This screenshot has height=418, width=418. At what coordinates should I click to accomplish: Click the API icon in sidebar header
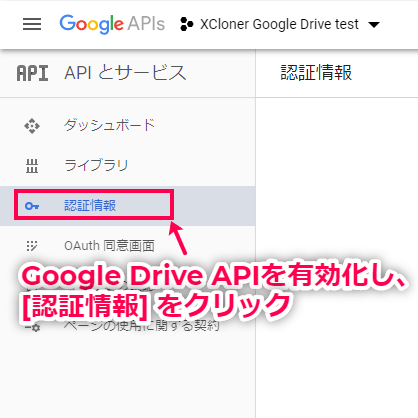pyautogui.click(x=32, y=73)
